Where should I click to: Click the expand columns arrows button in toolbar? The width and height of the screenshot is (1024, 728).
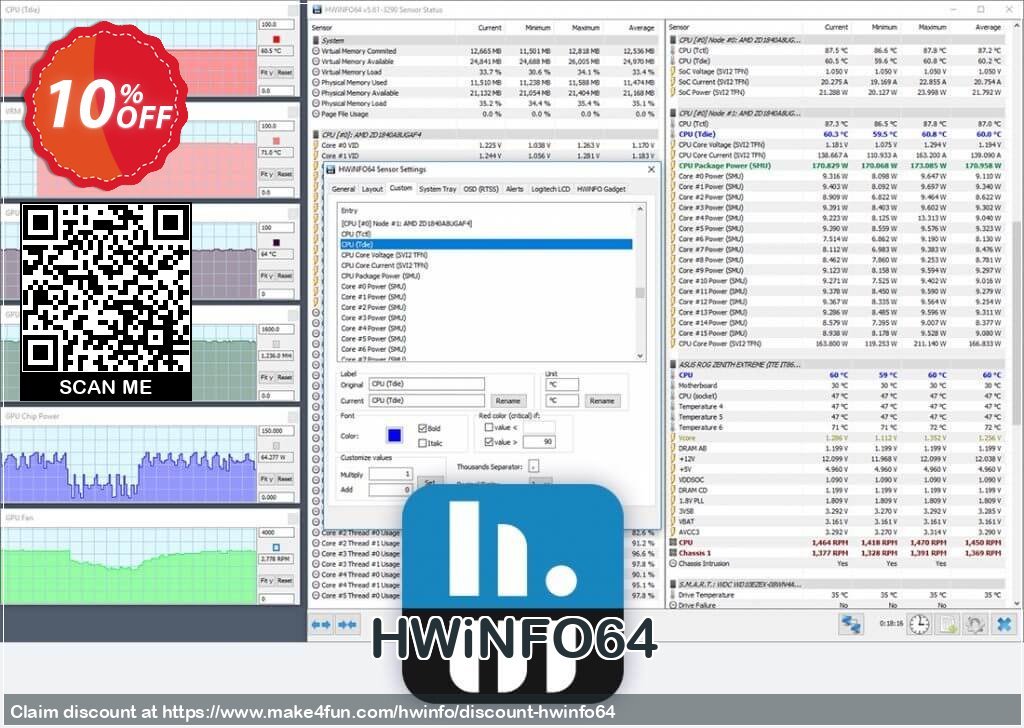coord(321,625)
